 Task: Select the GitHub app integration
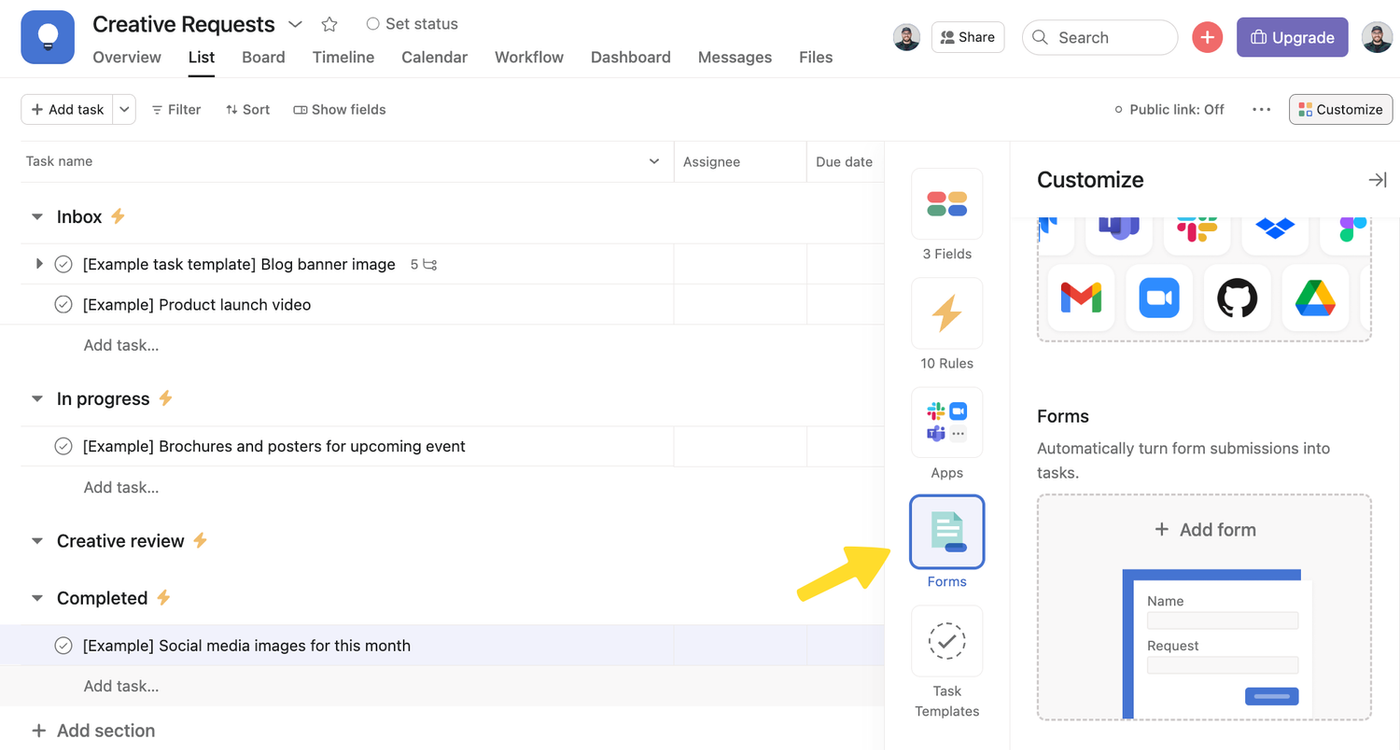point(1236,298)
